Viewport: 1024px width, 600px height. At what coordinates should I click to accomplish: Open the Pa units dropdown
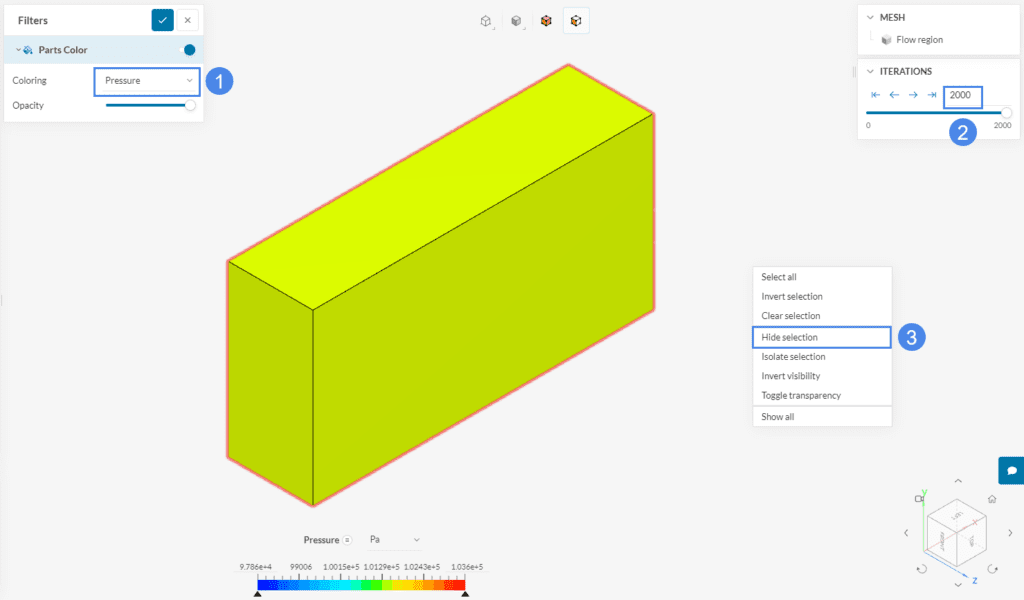pyautogui.click(x=394, y=539)
